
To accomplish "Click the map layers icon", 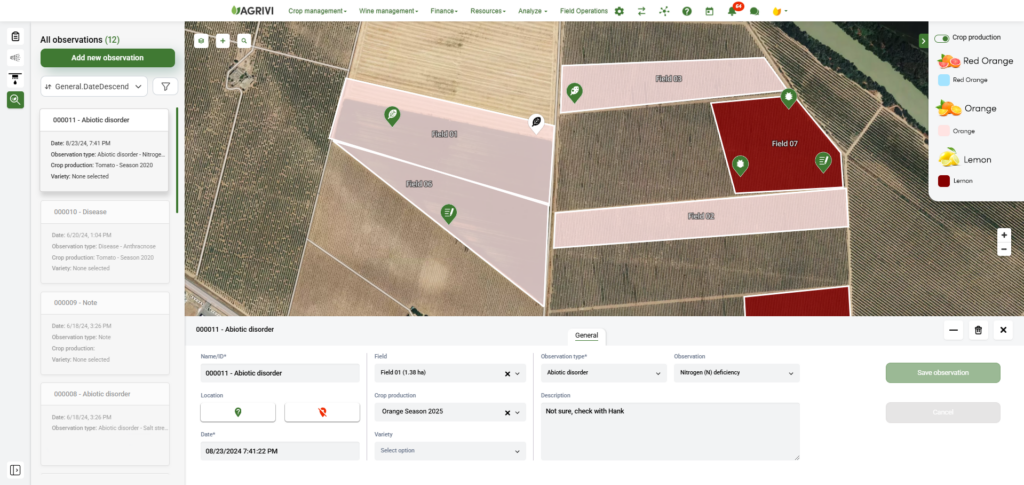I will 201,41.
